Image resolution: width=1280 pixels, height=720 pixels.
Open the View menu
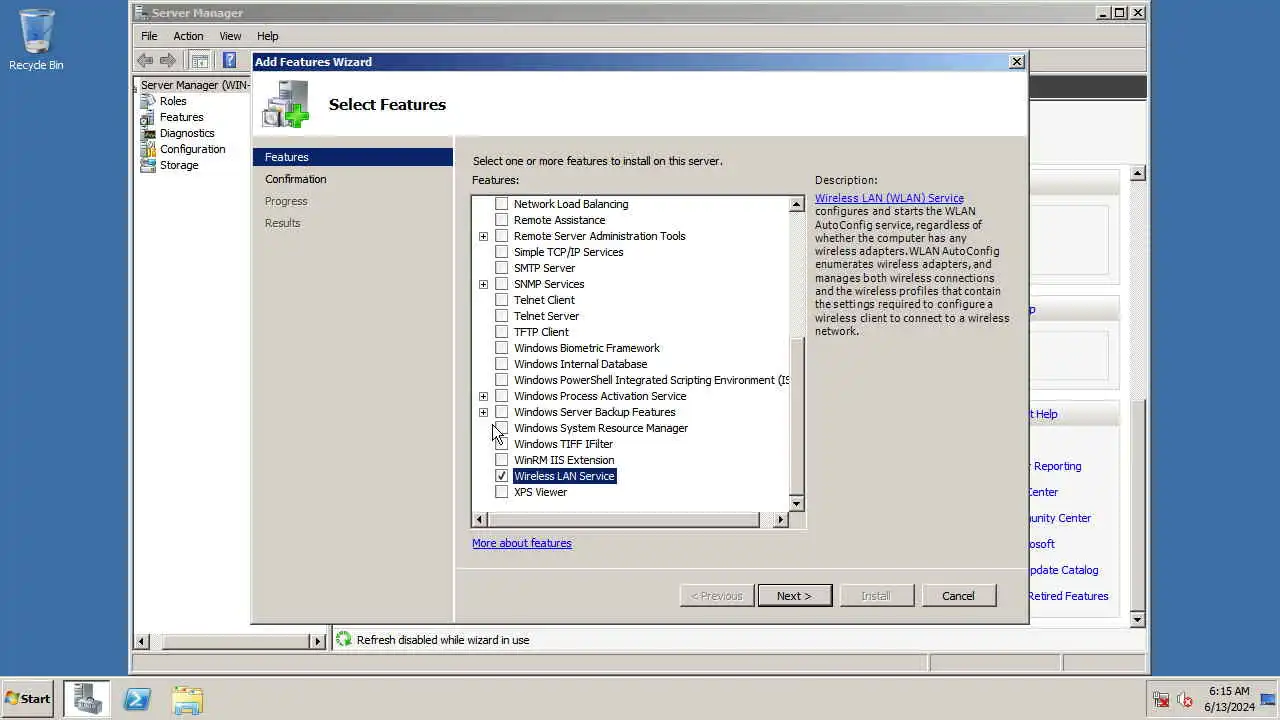[x=230, y=36]
